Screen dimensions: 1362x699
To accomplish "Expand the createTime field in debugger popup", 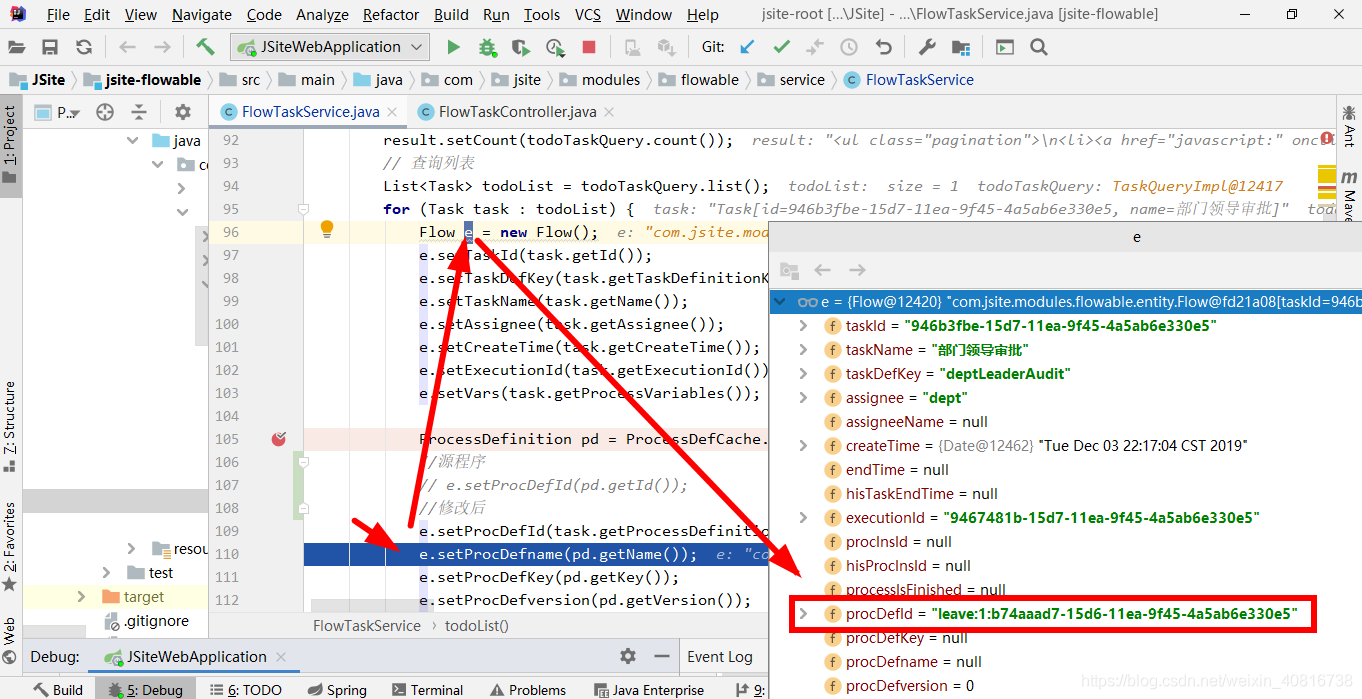I will [x=803, y=446].
